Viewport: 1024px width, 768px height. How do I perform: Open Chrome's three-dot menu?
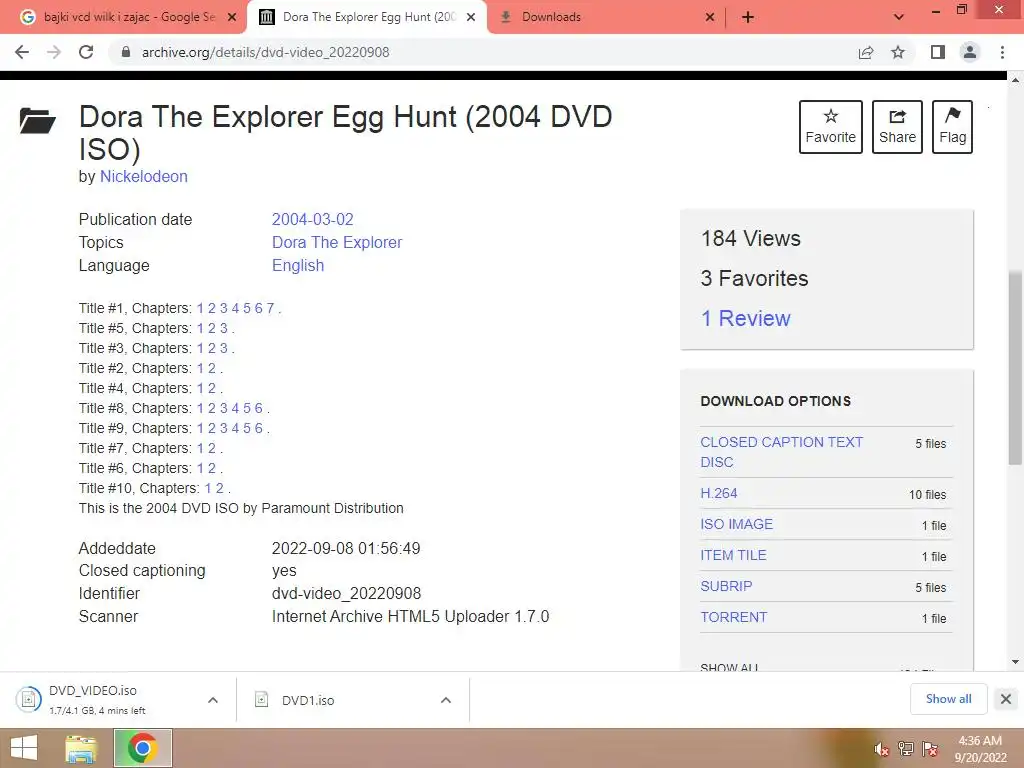tap(1002, 52)
